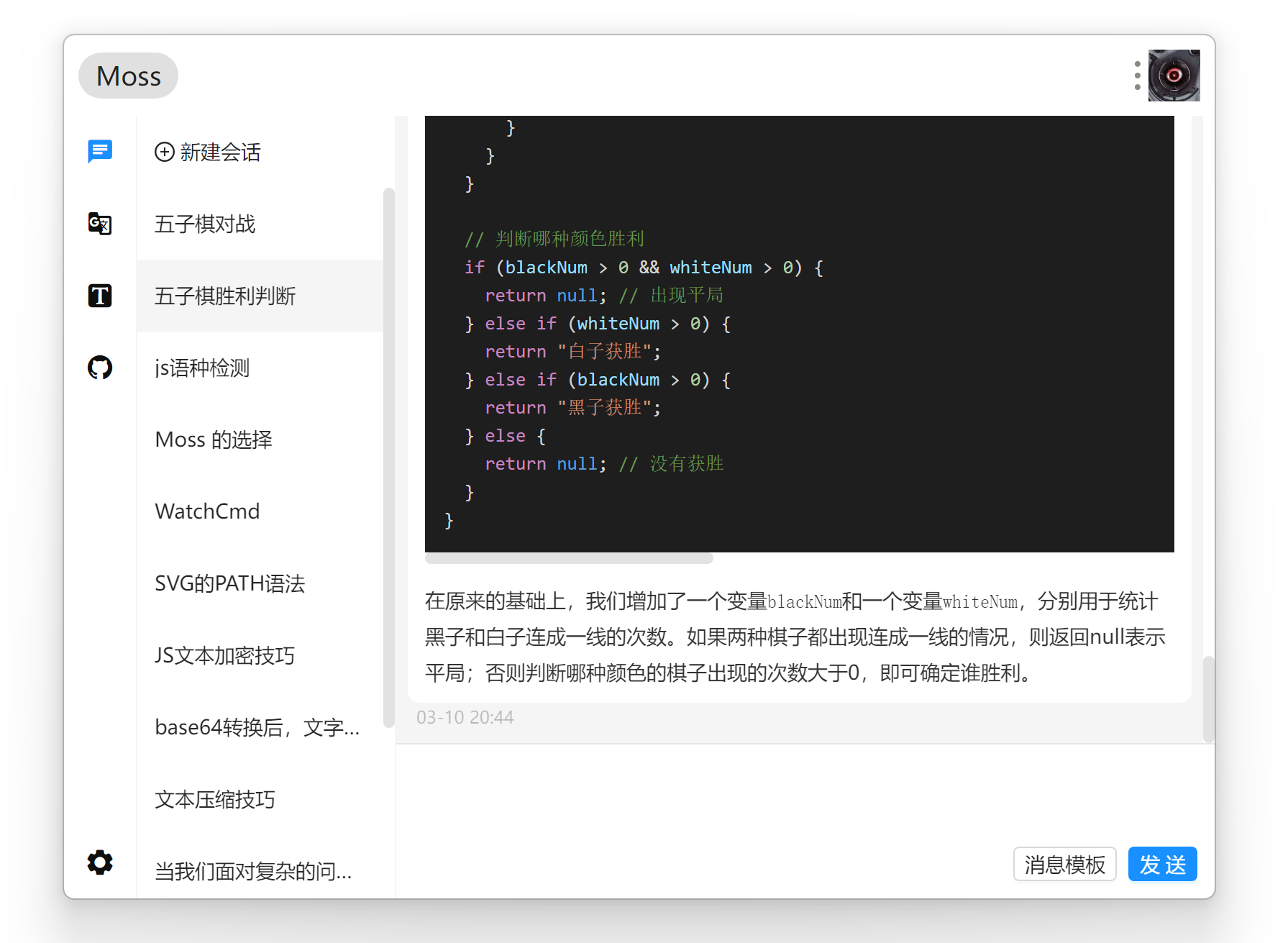Click the conversation list vertical scrollbar
The width and height of the screenshot is (1288, 943).
tap(389, 457)
